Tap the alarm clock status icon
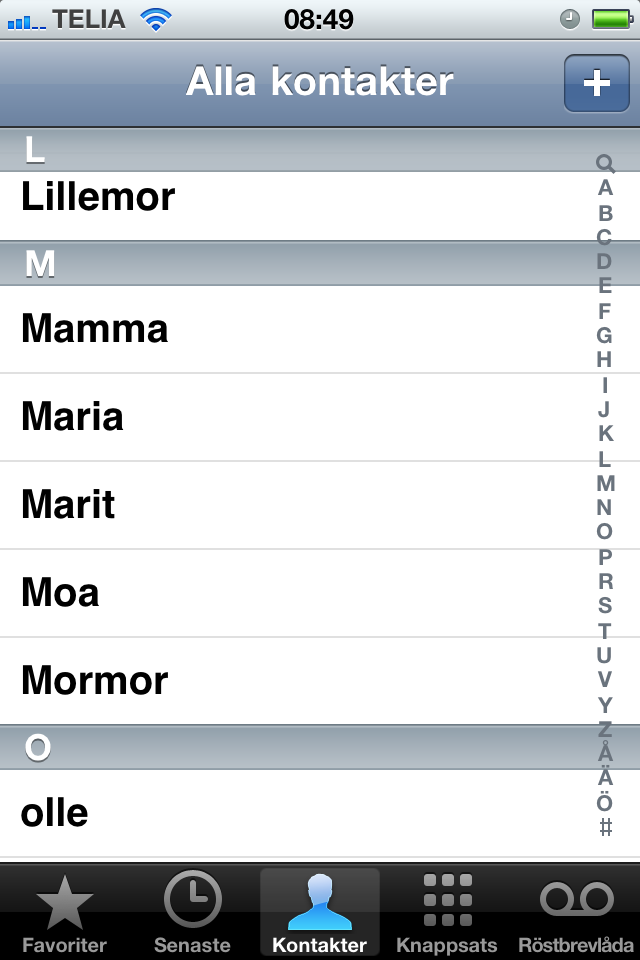Screen dimensions: 640x960 tap(570, 20)
